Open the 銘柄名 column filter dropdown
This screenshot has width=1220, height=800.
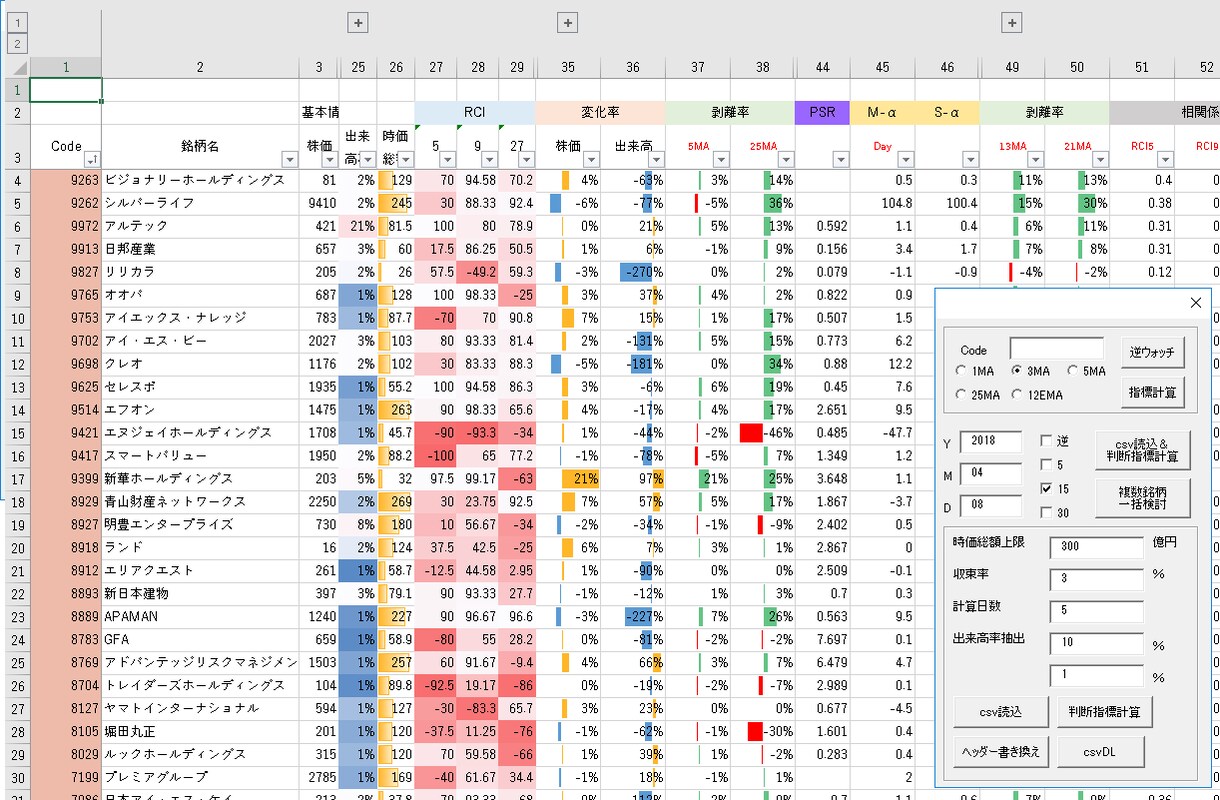point(290,160)
